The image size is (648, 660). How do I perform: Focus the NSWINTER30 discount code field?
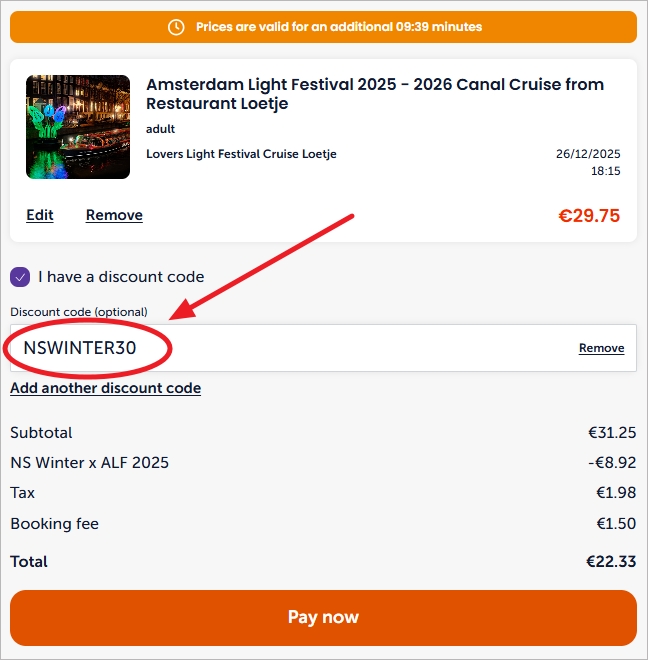300,348
